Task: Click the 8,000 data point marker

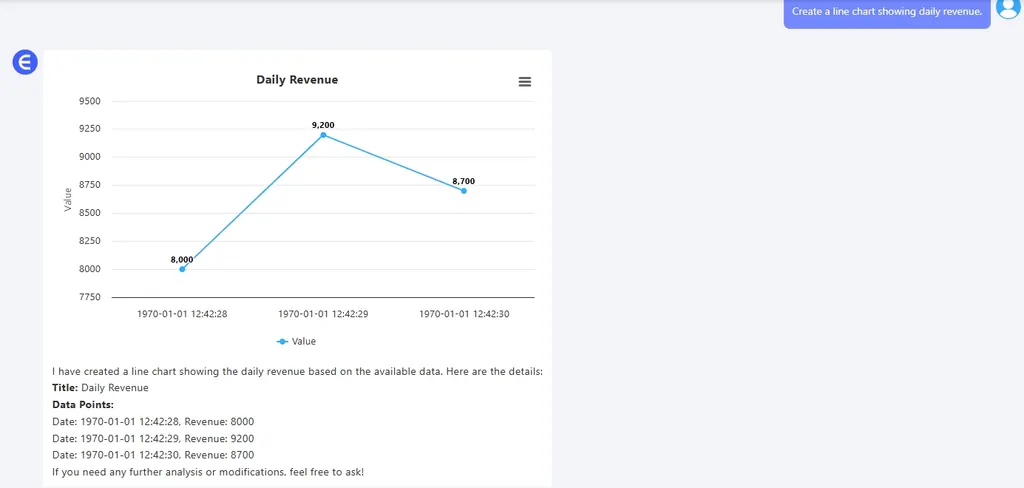Action: [x=182, y=269]
